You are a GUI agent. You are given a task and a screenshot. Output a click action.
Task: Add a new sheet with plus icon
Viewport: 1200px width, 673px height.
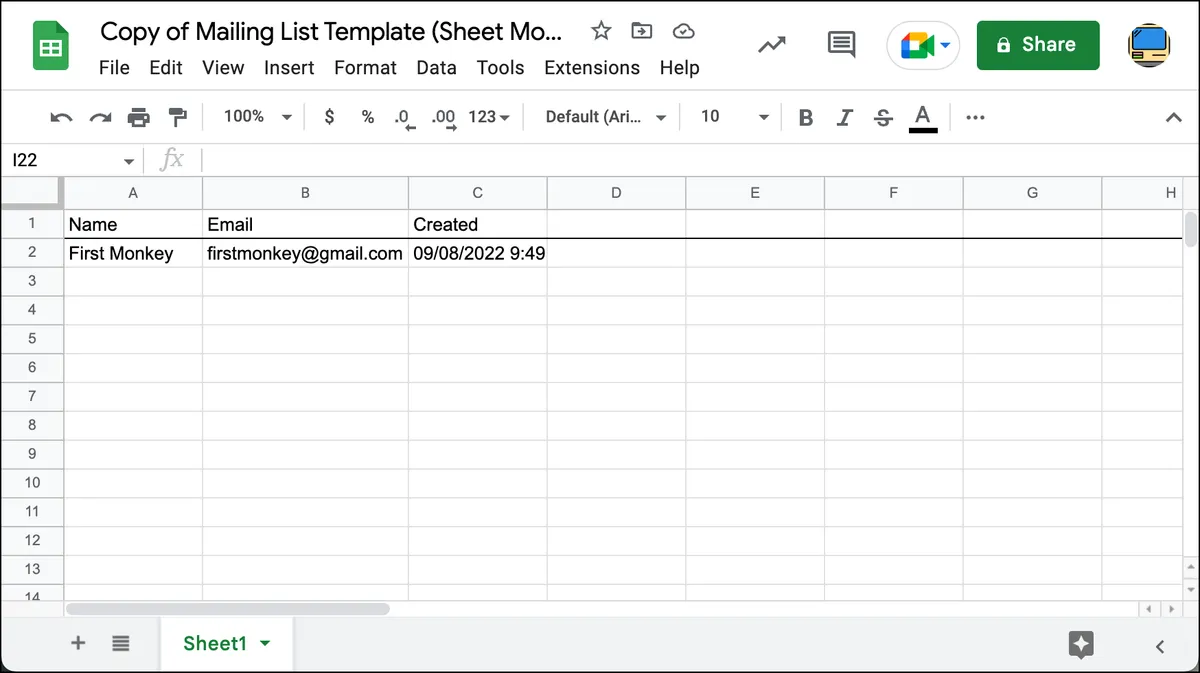click(x=78, y=643)
